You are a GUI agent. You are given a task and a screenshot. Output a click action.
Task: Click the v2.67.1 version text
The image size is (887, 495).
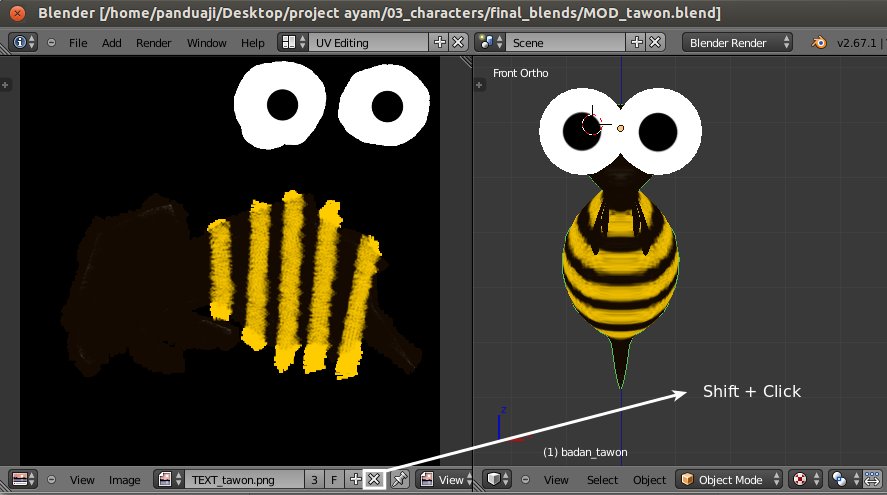pos(856,43)
